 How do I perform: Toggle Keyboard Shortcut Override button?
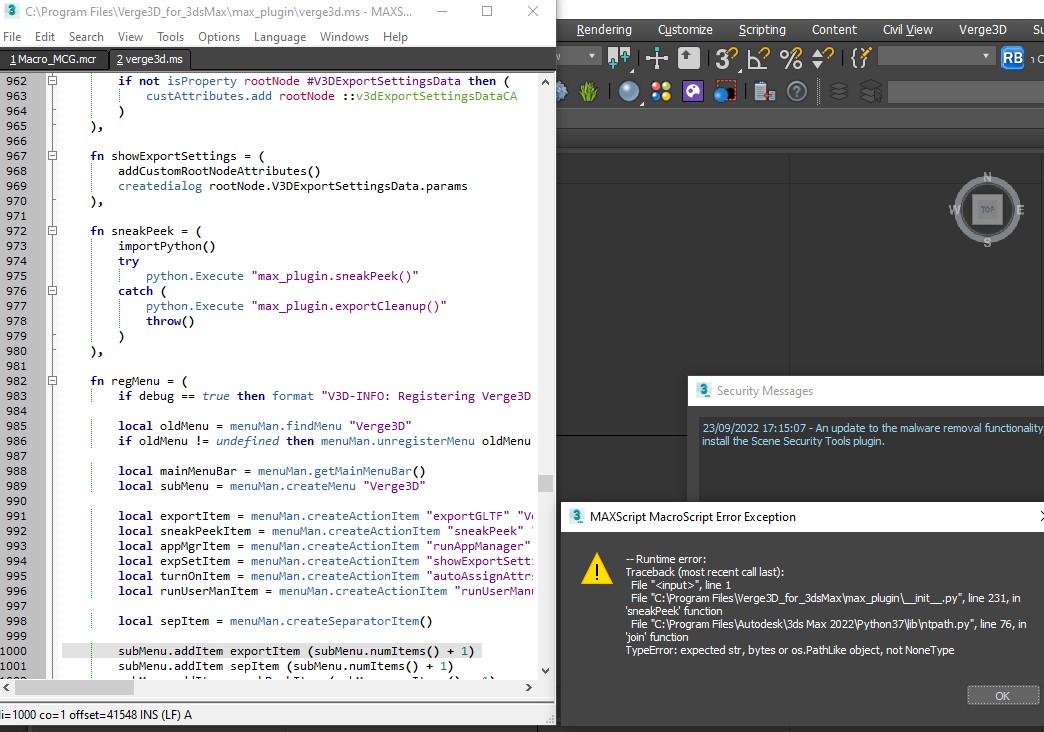pos(688,58)
